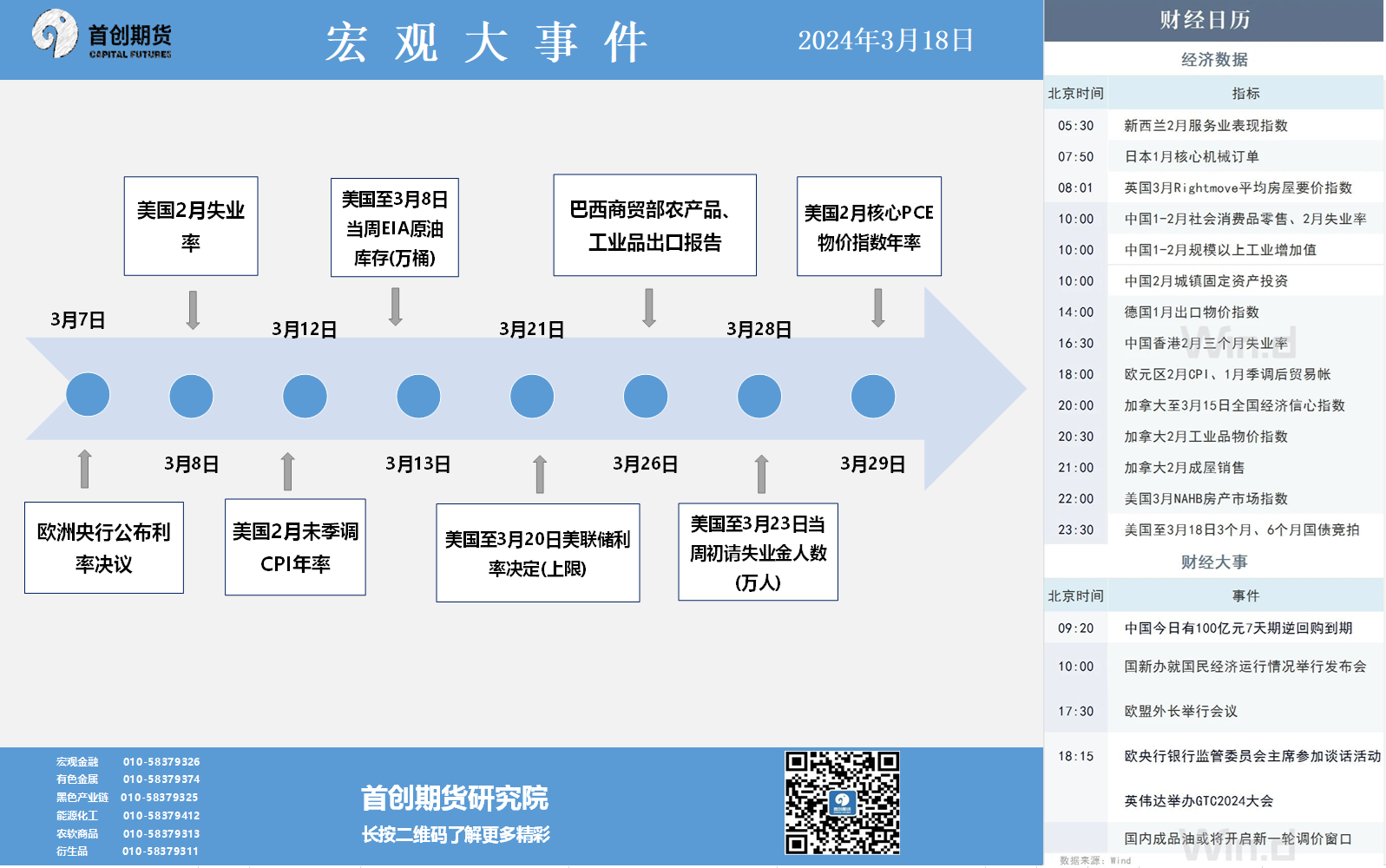This screenshot has width=1386, height=868.
Task: Click the timeline dot above 3月8日
Action: click(x=191, y=396)
